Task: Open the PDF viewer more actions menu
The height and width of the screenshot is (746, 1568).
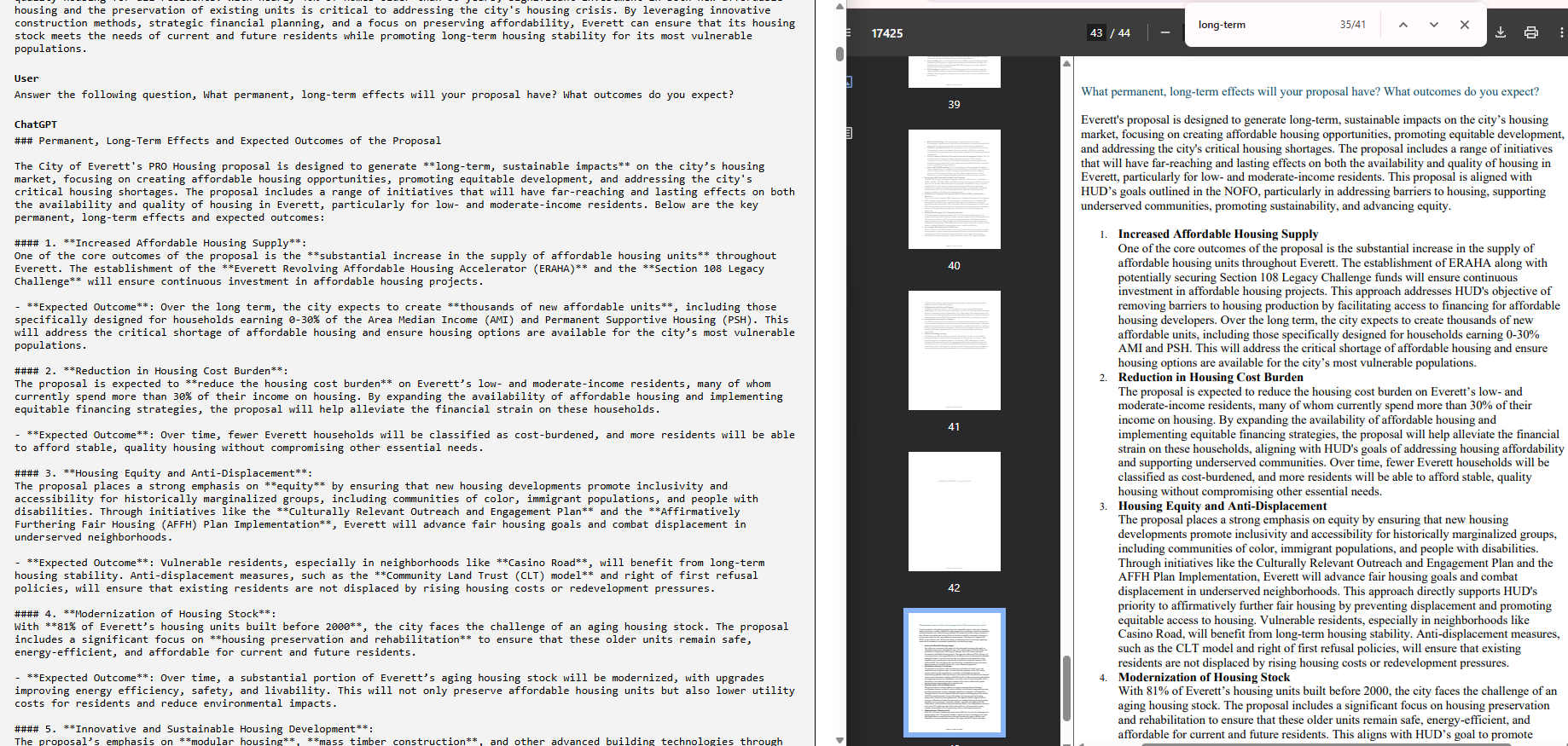Action: [x=1561, y=32]
